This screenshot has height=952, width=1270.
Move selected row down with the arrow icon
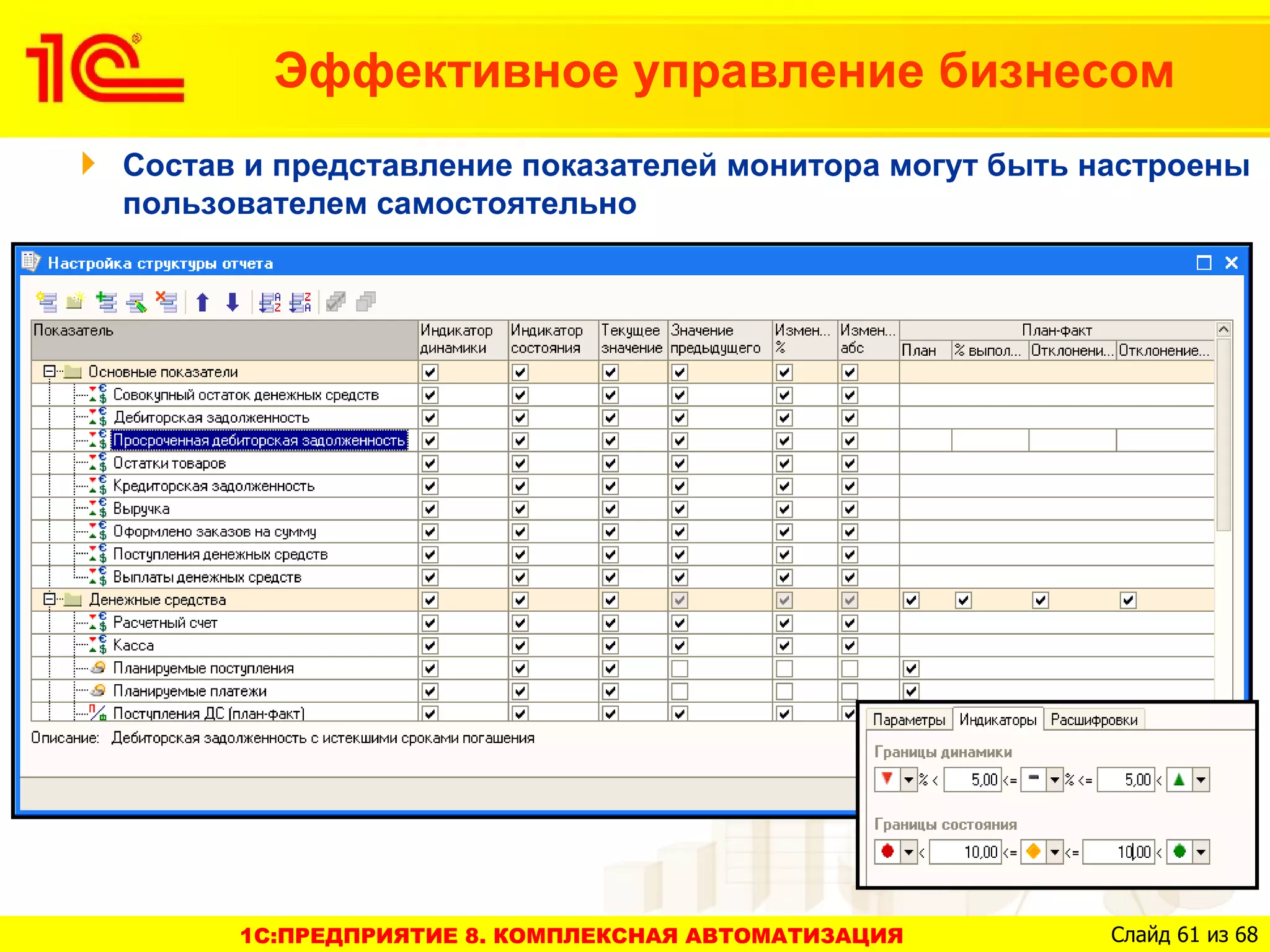click(233, 302)
